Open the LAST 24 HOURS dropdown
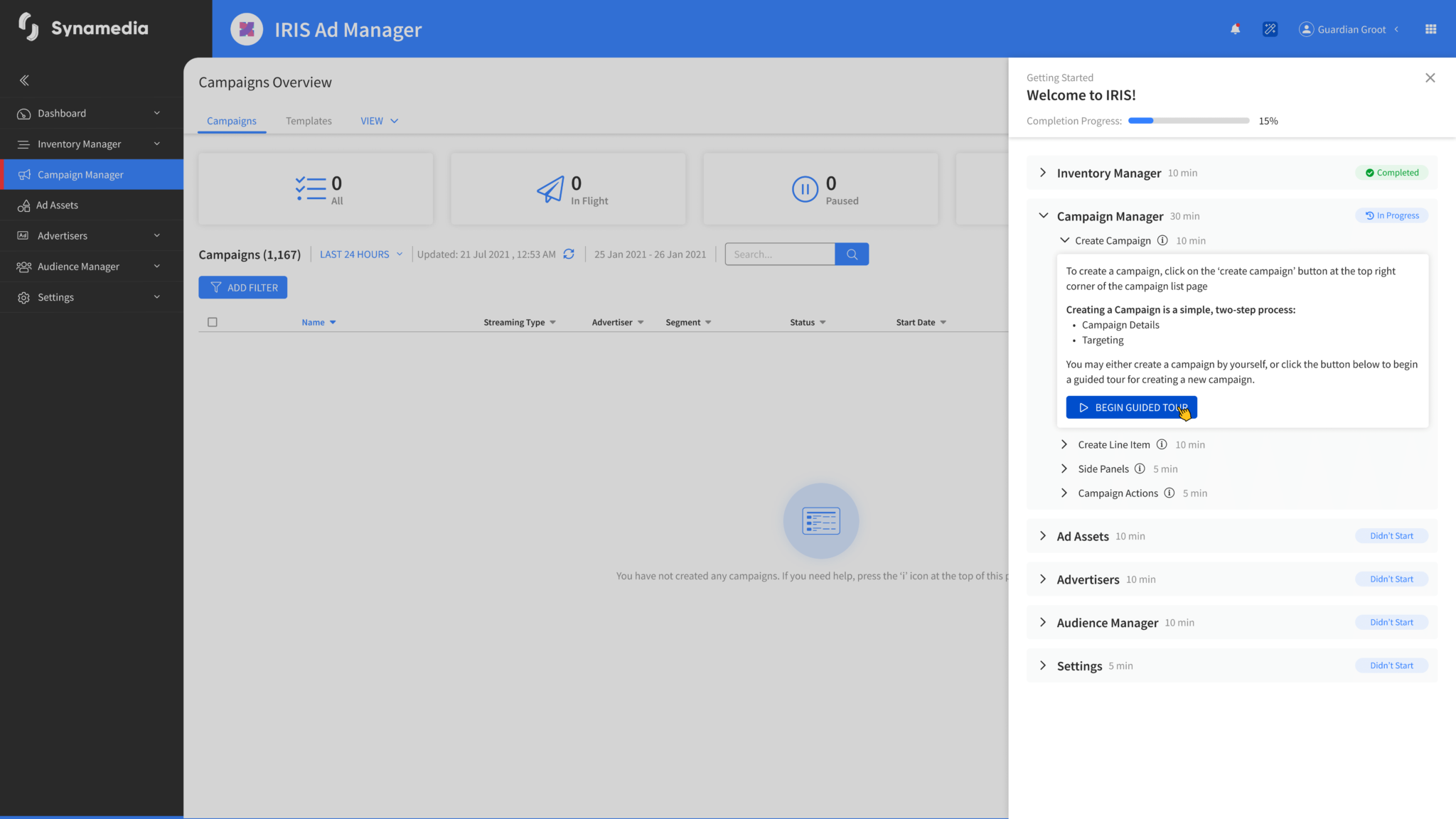Viewport: 1456px width, 819px height. [x=361, y=254]
